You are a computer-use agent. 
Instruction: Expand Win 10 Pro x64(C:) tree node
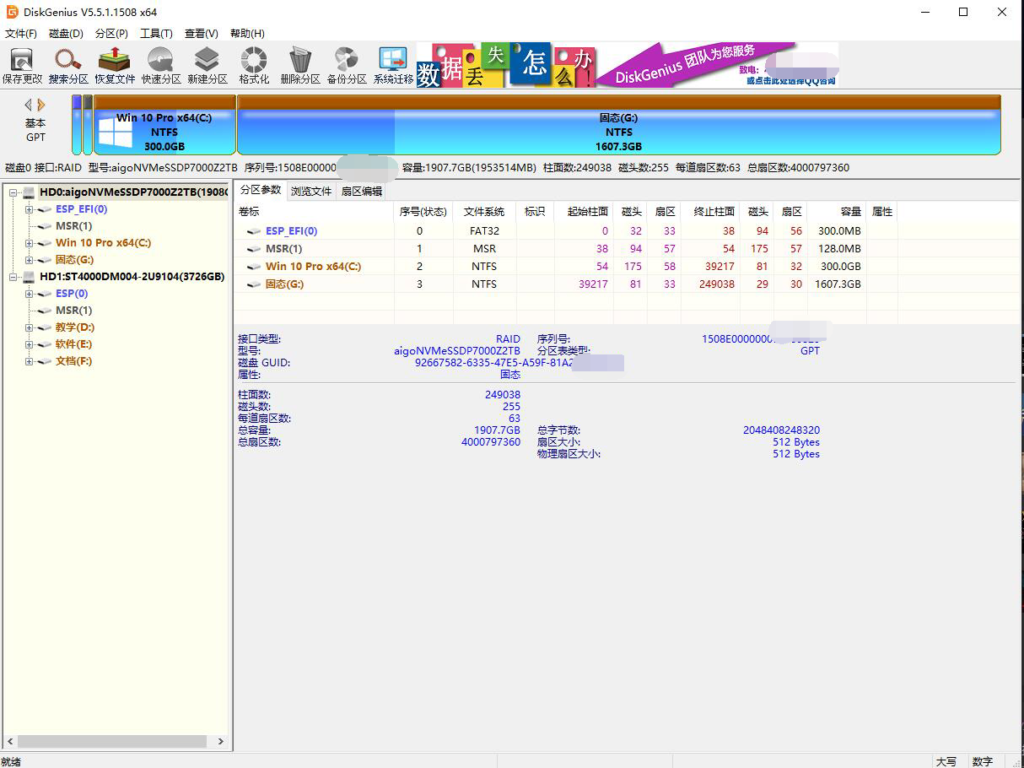pyautogui.click(x=29, y=243)
